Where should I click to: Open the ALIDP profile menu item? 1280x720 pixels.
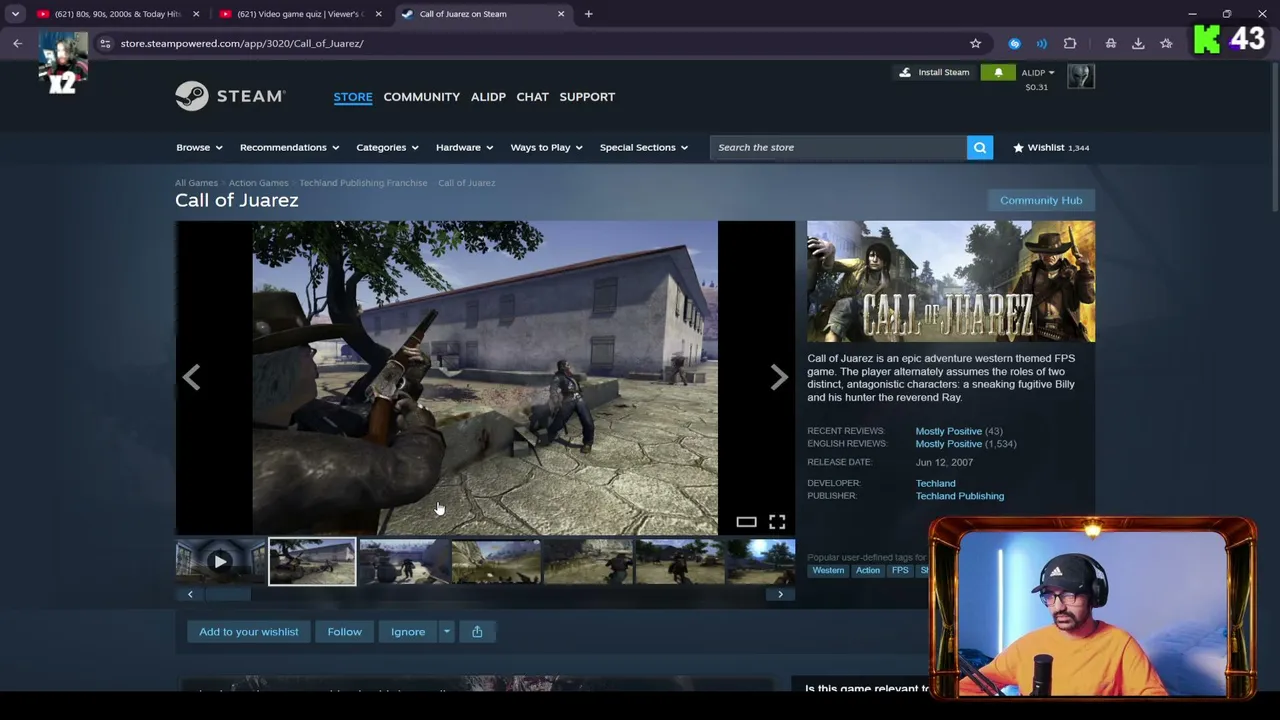488,97
